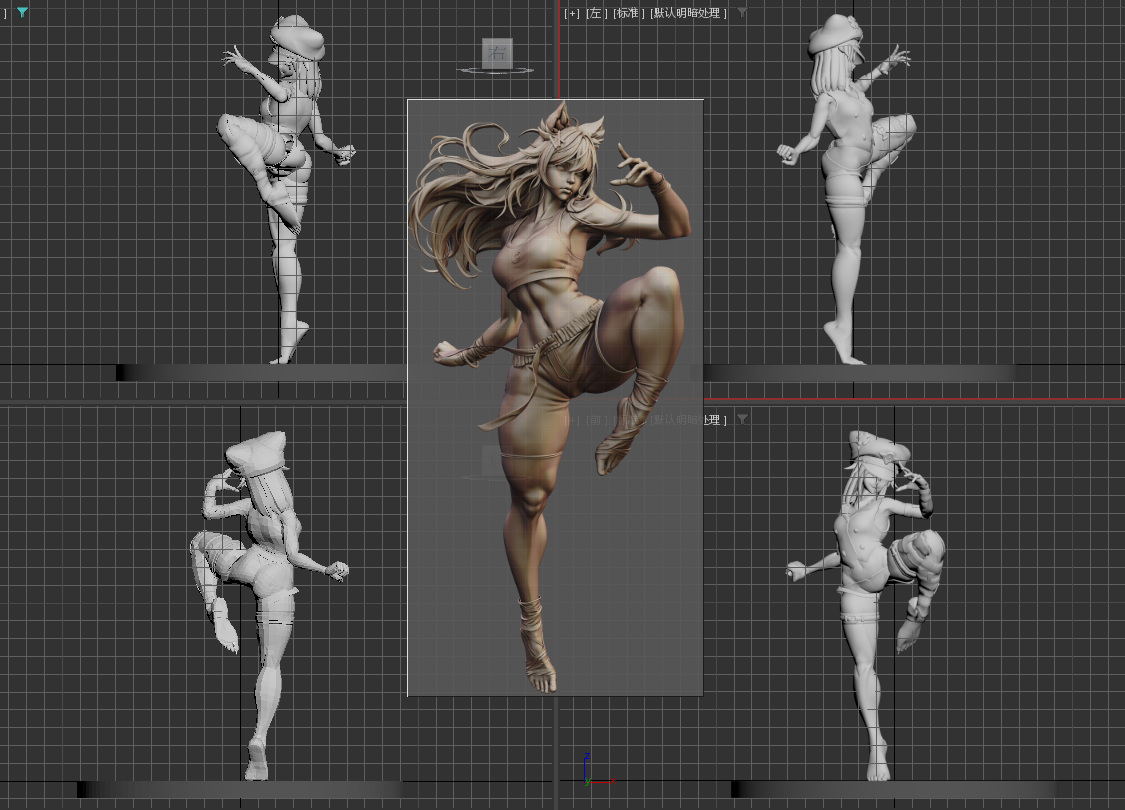1125x810 pixels.
Task: Click the ViewCube face labeled 右
Action: point(496,53)
